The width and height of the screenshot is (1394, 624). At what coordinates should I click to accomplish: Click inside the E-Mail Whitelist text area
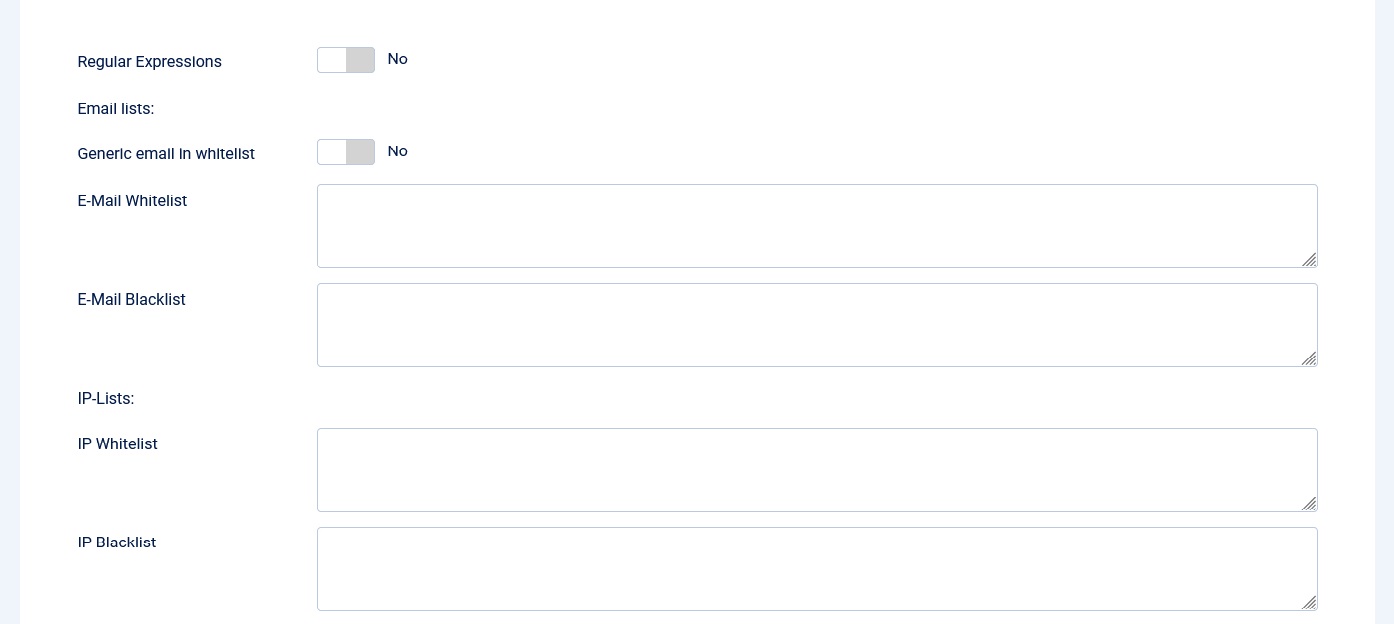816,226
